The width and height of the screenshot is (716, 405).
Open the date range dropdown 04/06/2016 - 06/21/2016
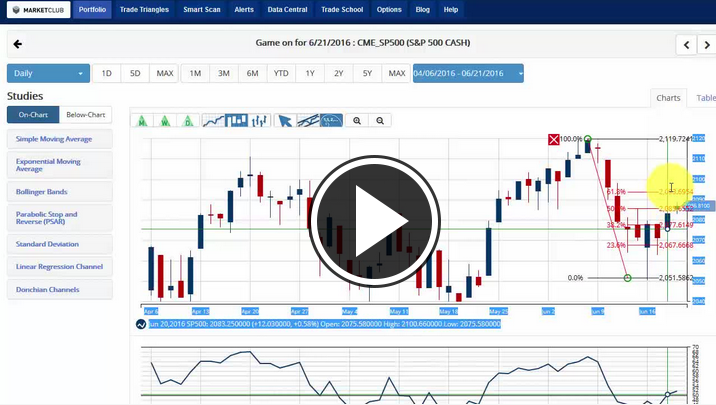click(x=468, y=74)
